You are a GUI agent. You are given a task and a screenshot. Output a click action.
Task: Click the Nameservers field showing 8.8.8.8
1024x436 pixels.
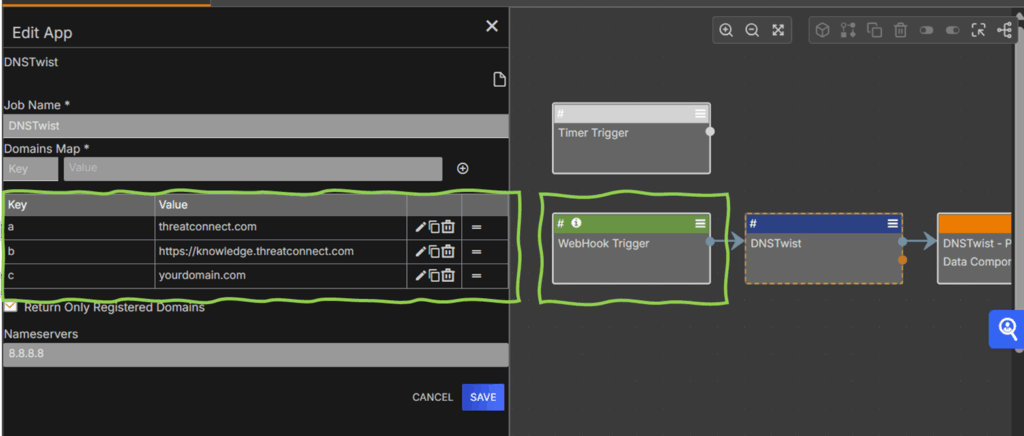tap(255, 354)
